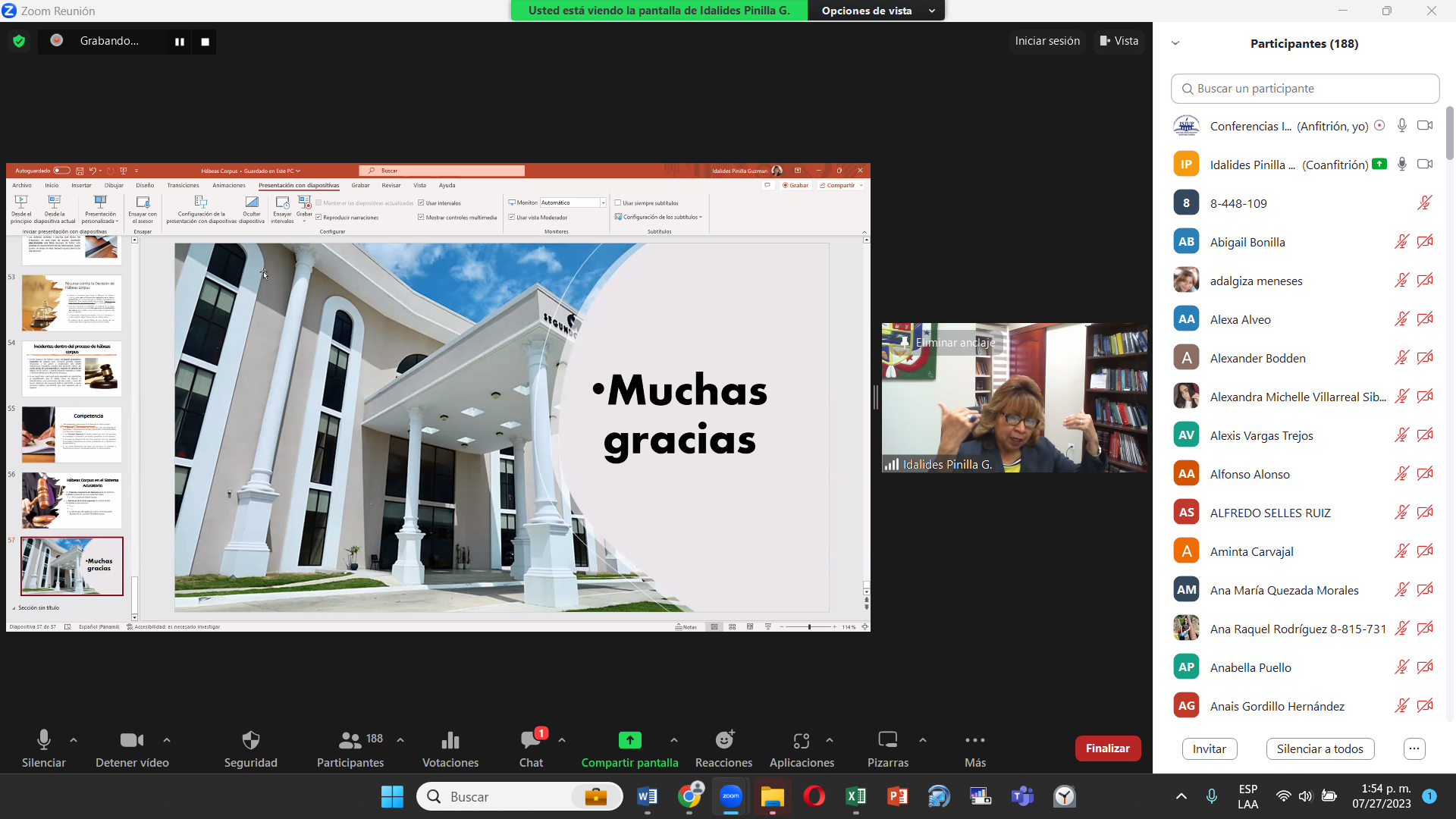1456x819 pixels.
Task: Expand share screen options arrow
Action: [674, 740]
